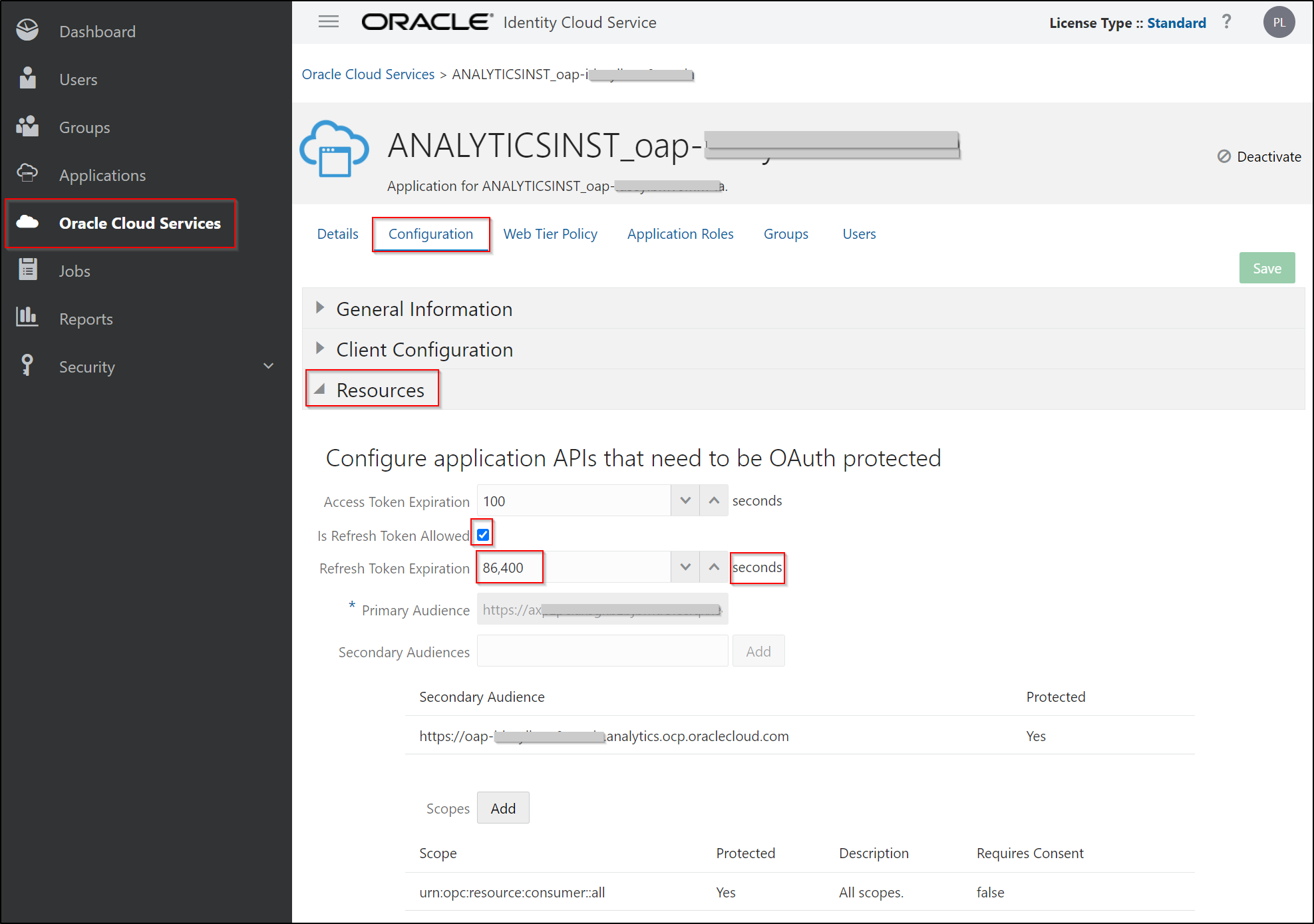
Task: Expand the General Information section
Action: pyautogui.click(x=320, y=308)
